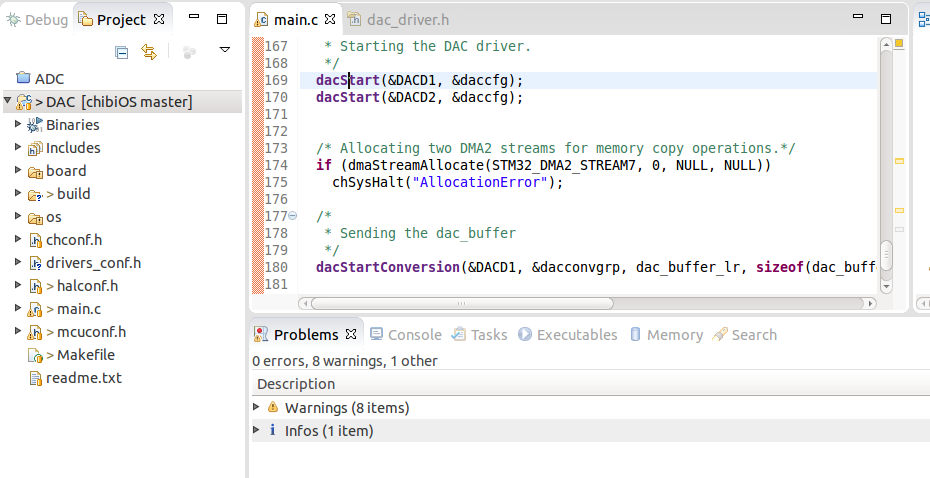Minimize the Project view panel
This screenshot has width=930, height=478.
194,17
